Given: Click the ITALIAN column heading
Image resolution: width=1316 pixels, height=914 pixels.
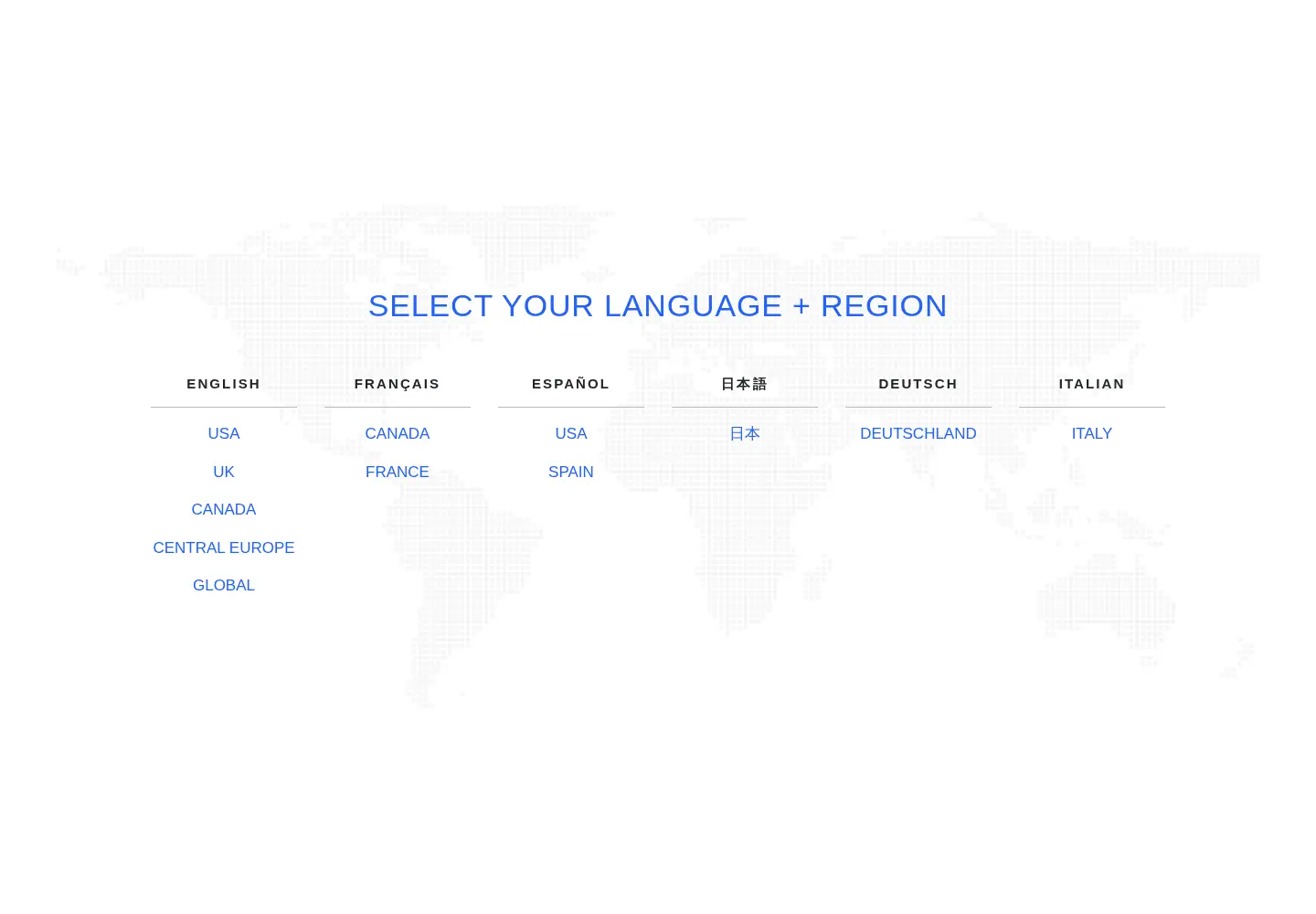Looking at the screenshot, I should click(1092, 384).
